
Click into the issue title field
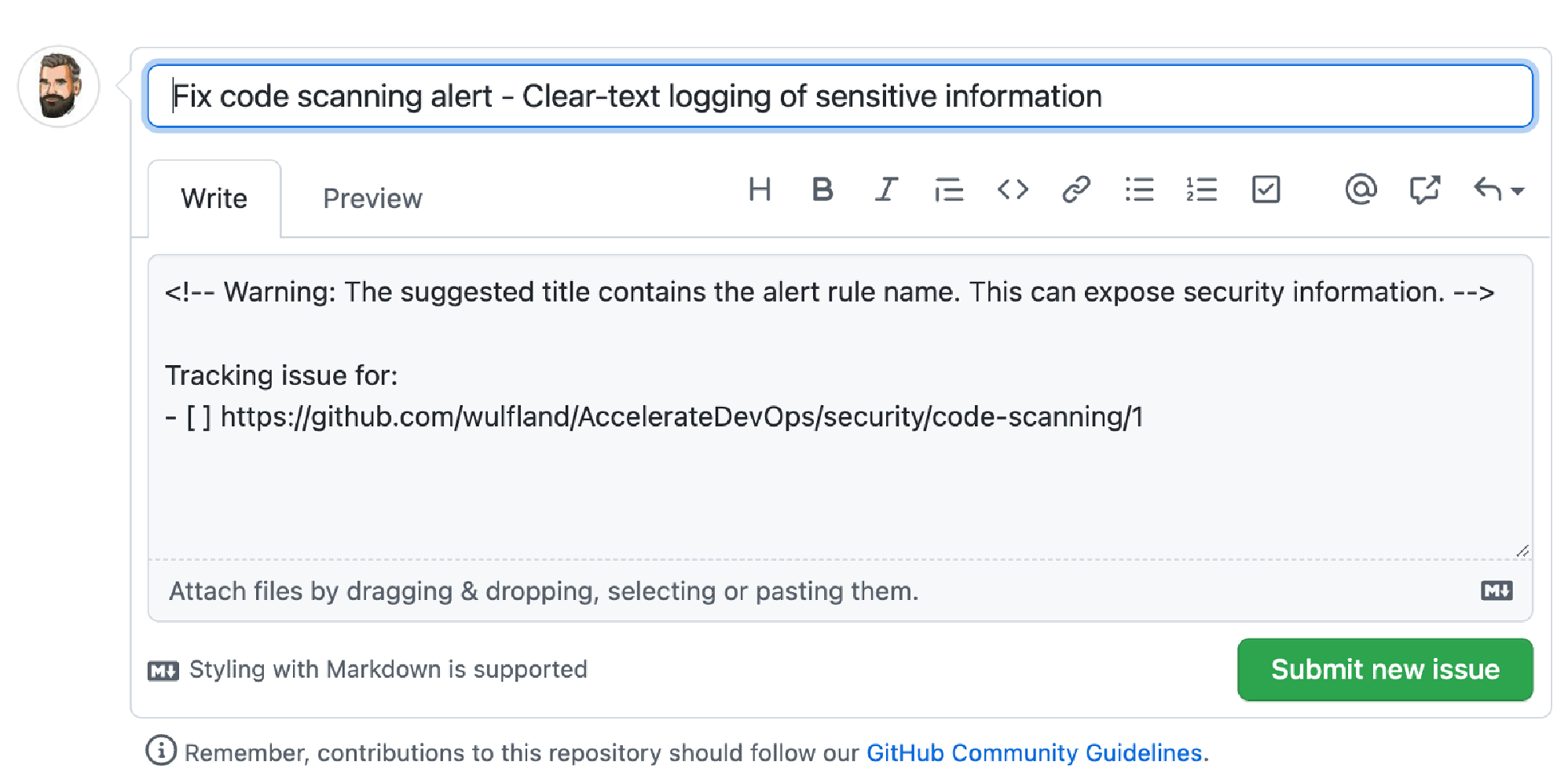point(840,96)
